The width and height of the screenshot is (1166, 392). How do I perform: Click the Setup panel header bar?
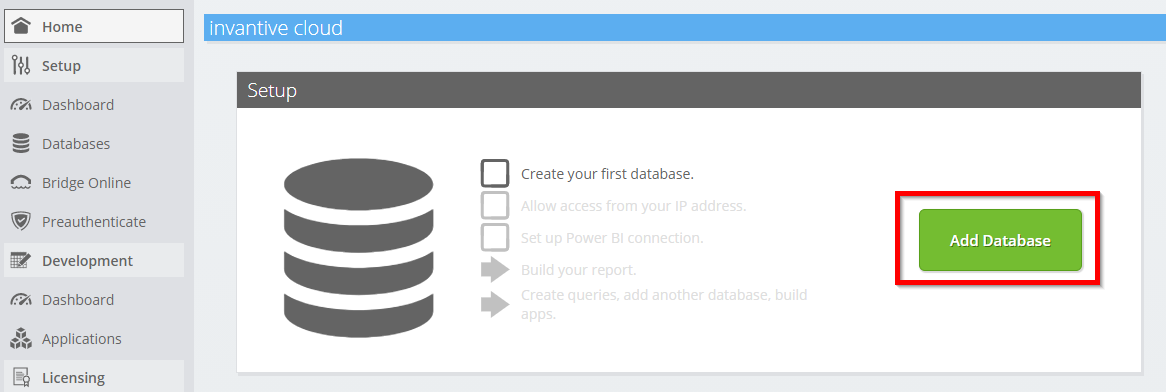(689, 91)
